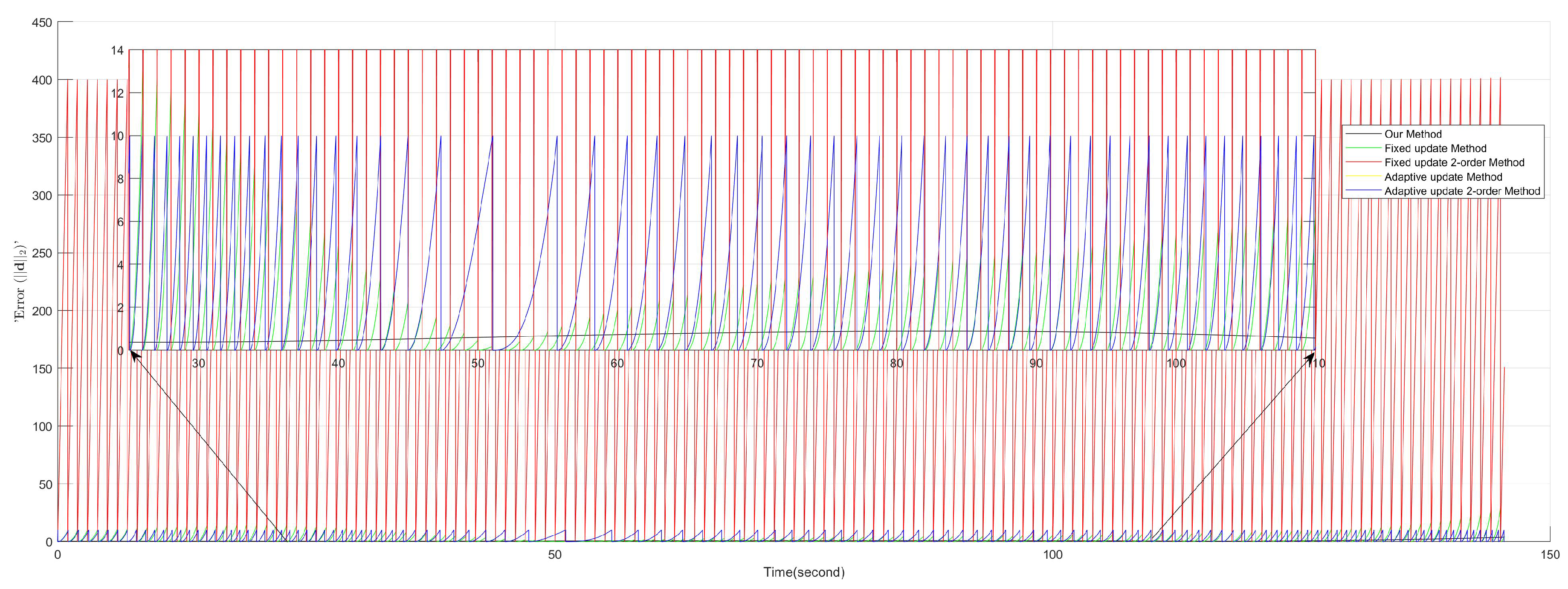1568x589 pixels.
Task: Click the 450 tick on main y-axis
Action: tap(42, 23)
